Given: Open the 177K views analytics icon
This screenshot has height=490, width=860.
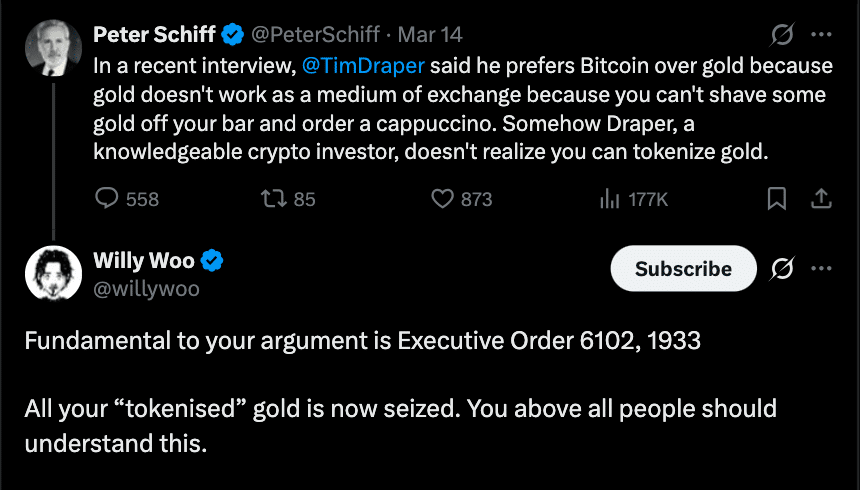Looking at the screenshot, I should [610, 199].
